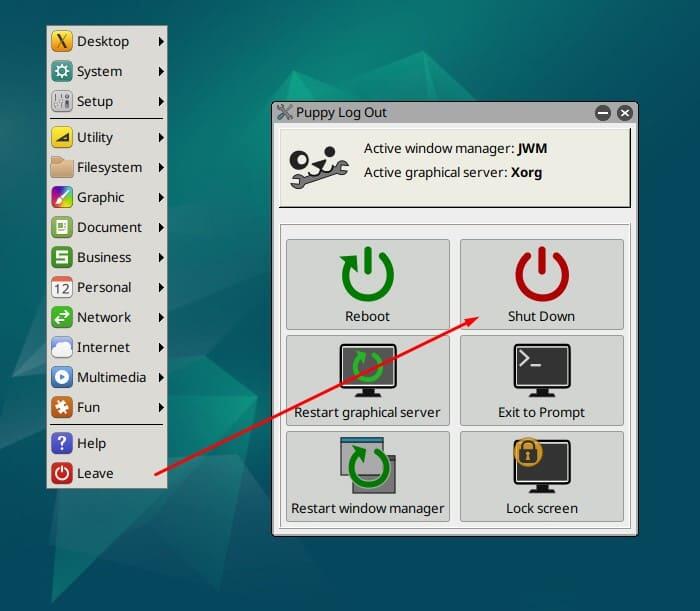Click the Utility yellow icon

(x=62, y=137)
